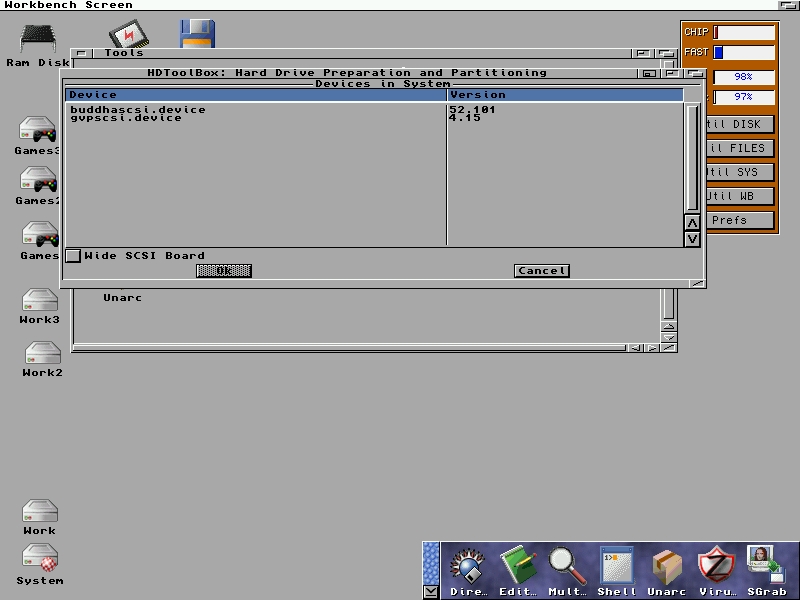Click the Tools window scroll left arrow
Image resolution: width=800 pixels, height=600 pixels.
click(x=636, y=348)
